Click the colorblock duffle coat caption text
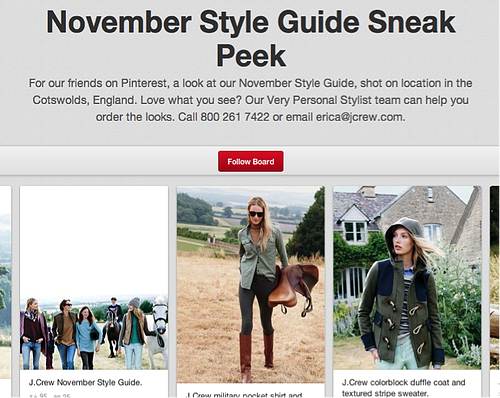 (x=403, y=388)
